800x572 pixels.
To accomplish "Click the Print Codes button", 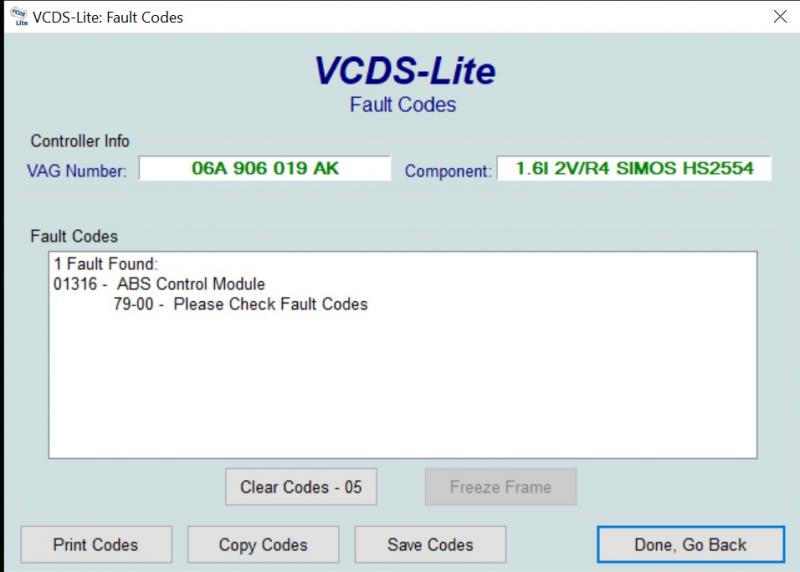I will tap(96, 544).
